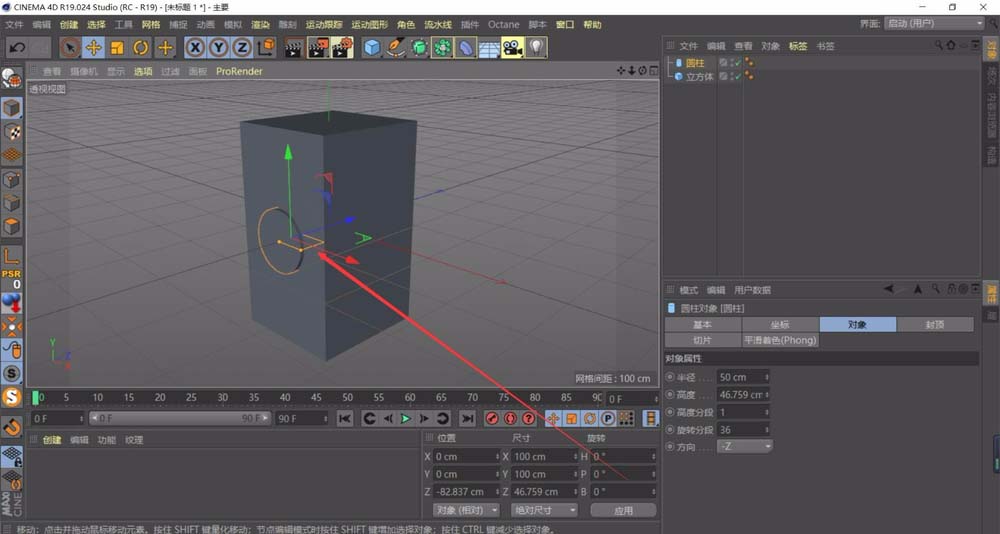
Task: Open the 方向 -Z dropdown
Action: pyautogui.click(x=745, y=447)
